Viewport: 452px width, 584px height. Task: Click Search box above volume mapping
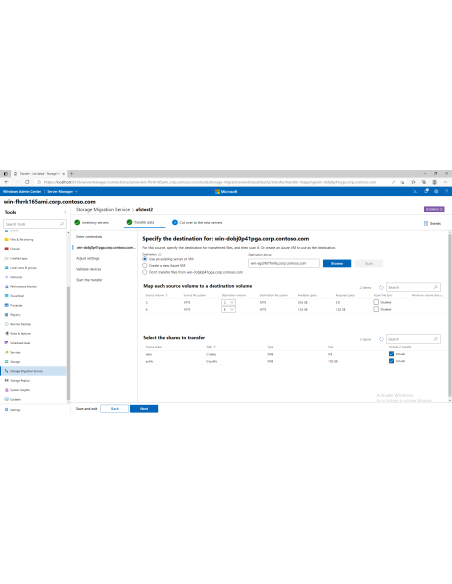tap(413, 288)
